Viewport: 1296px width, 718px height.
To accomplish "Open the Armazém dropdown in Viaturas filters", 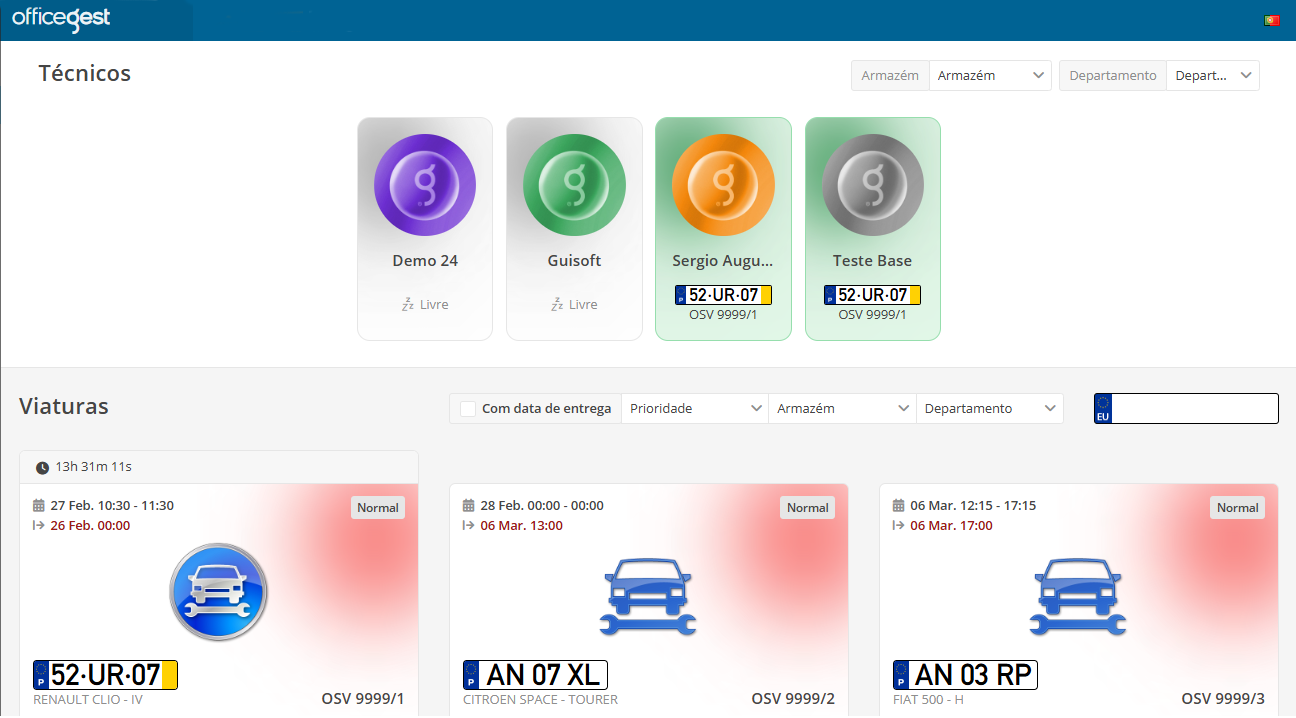I will pos(842,409).
